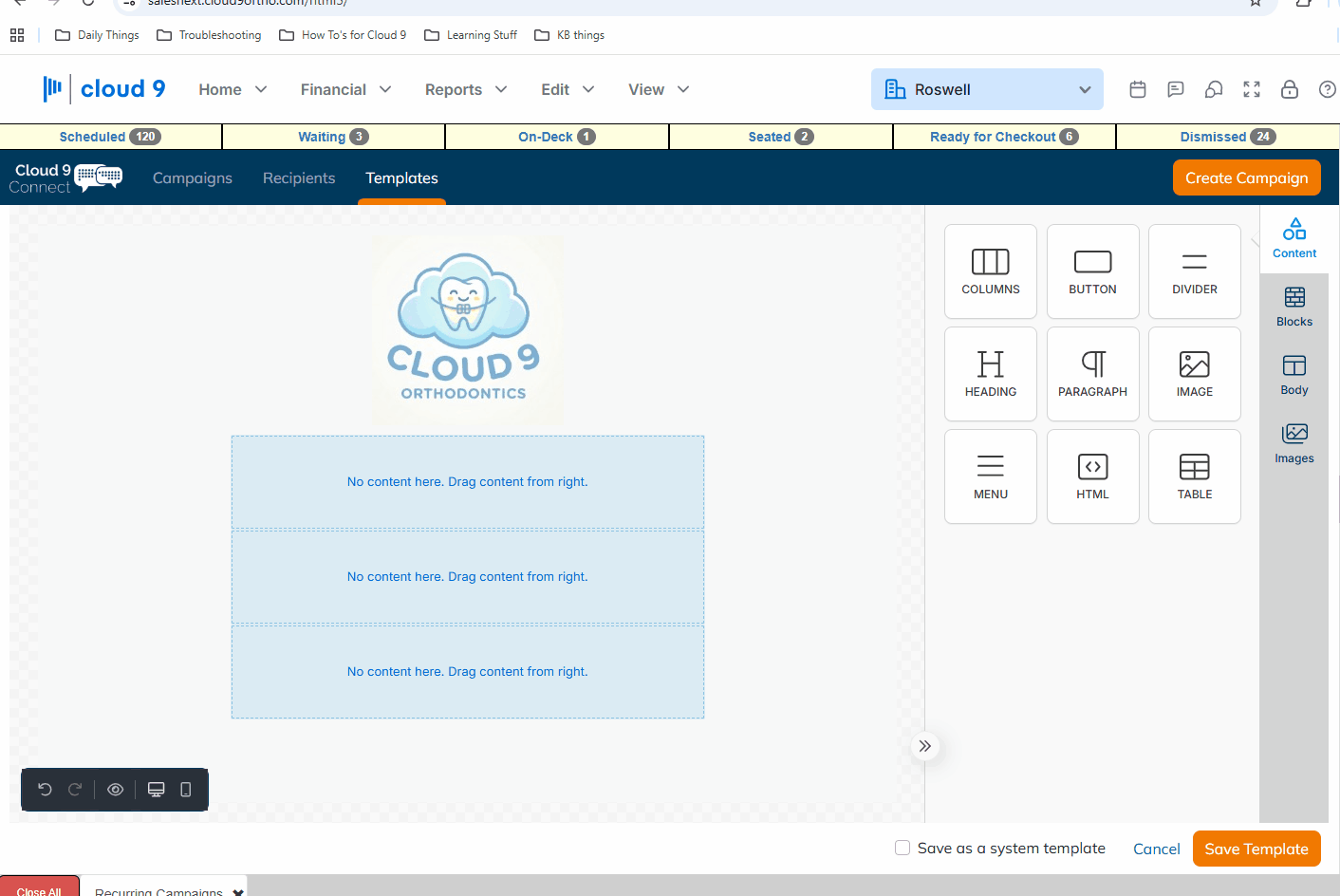Toggle fullscreen mode icon
This screenshot has width=1340, height=896.
tap(1252, 89)
